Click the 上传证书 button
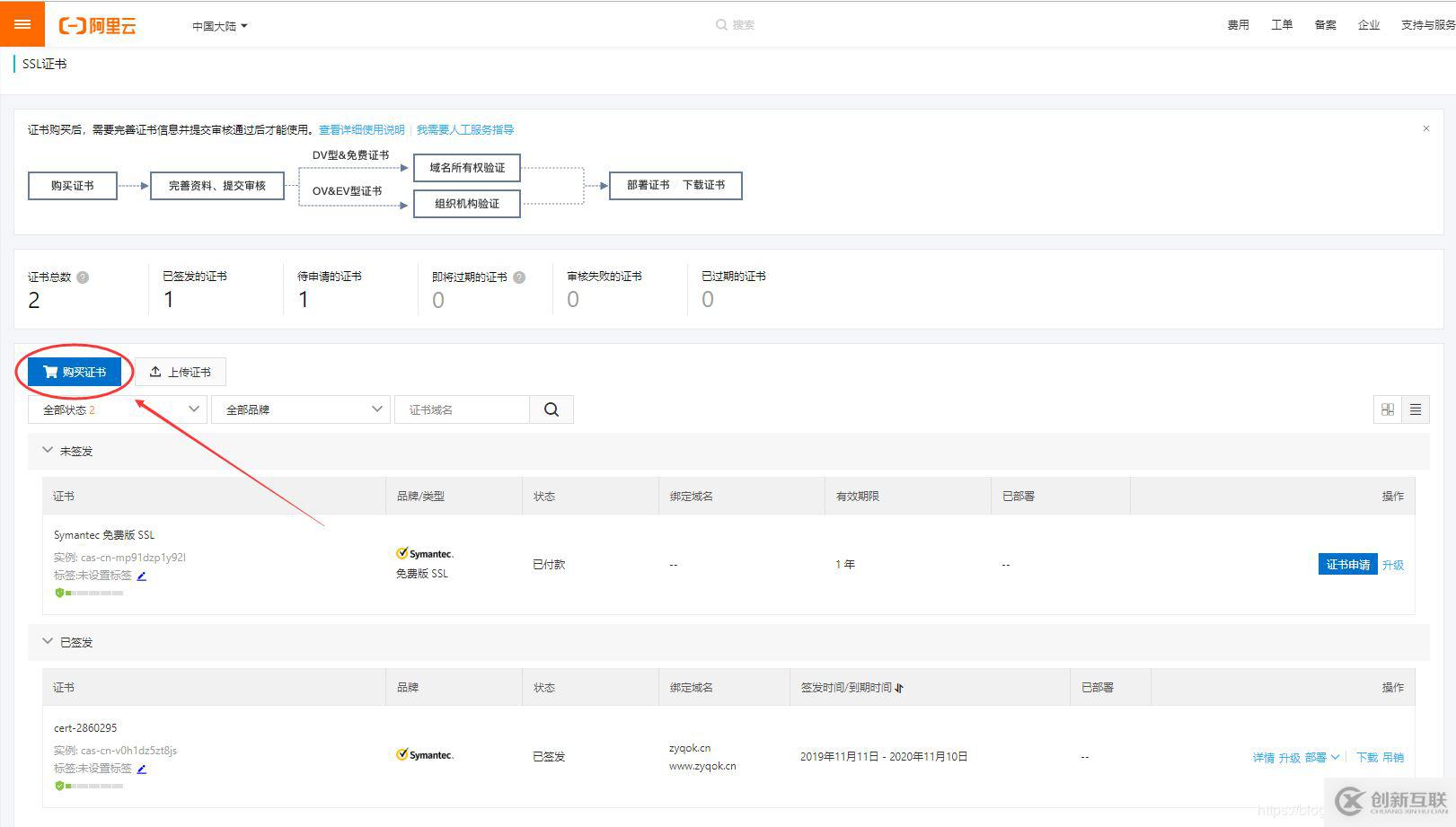This screenshot has height=827, width=1456. point(181,372)
